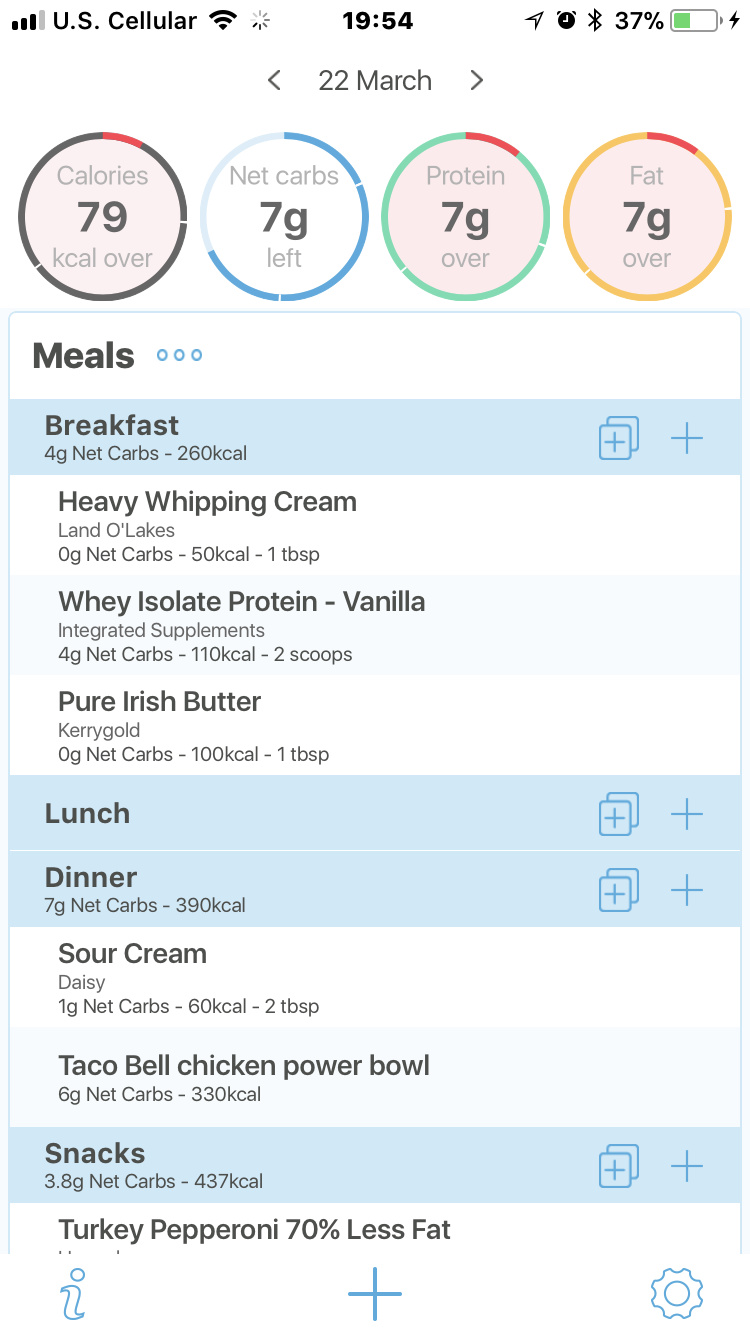Open settings gear in bottom bar
Screen dimensions: 750x1334
[x=677, y=1293]
